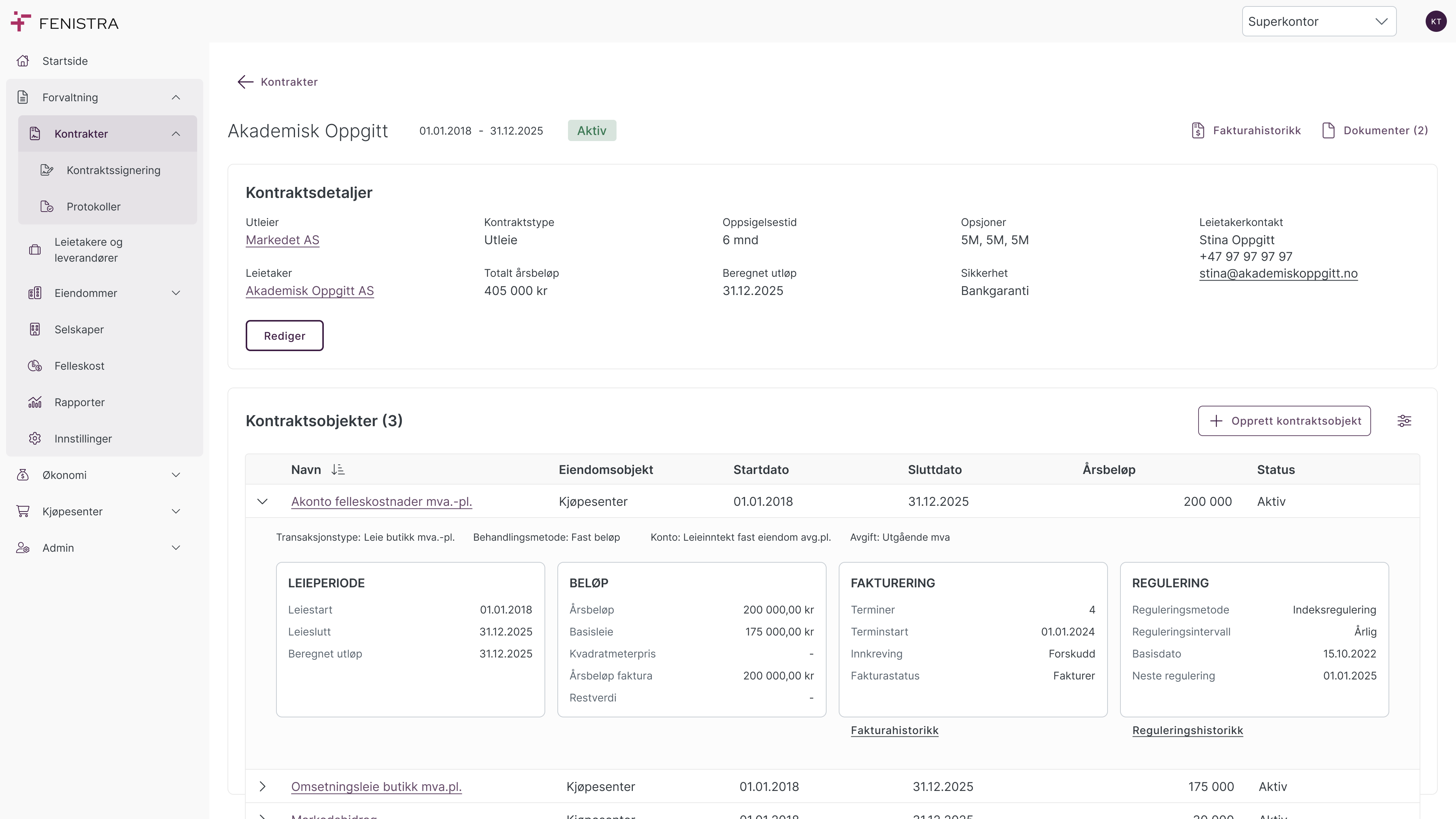Screen dimensions: 1456x819
Task: Click the Startdato column header
Action: (x=761, y=470)
